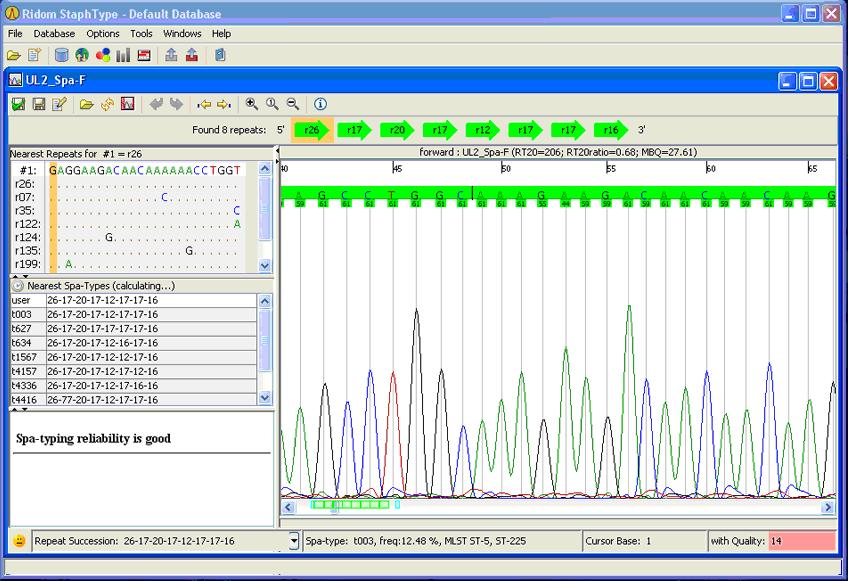Select the highlighted r26 repeat arrow
Screen dimensions: 848x581
(312, 130)
